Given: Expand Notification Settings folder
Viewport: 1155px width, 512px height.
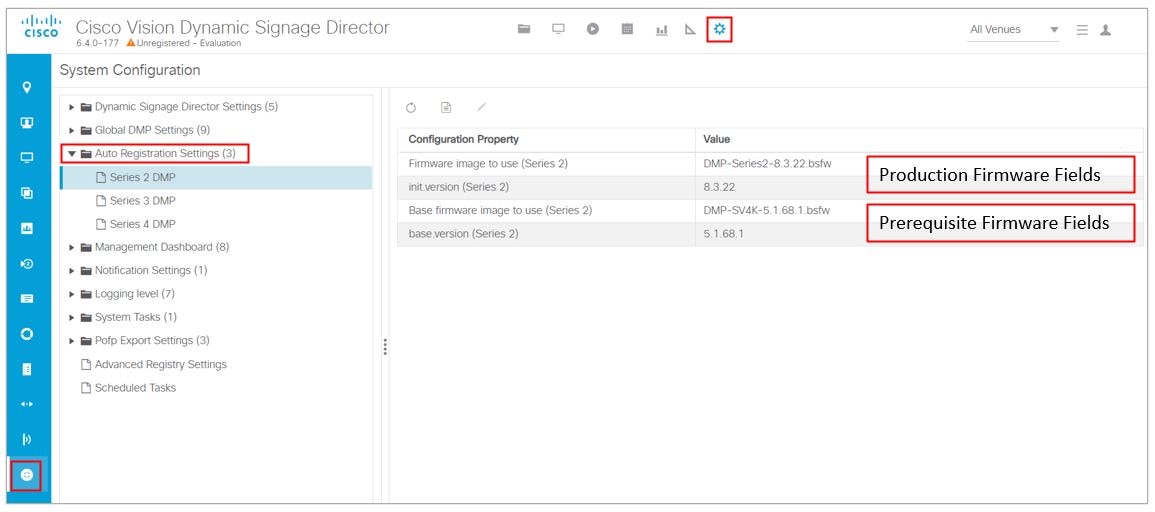Looking at the screenshot, I should pos(72,271).
